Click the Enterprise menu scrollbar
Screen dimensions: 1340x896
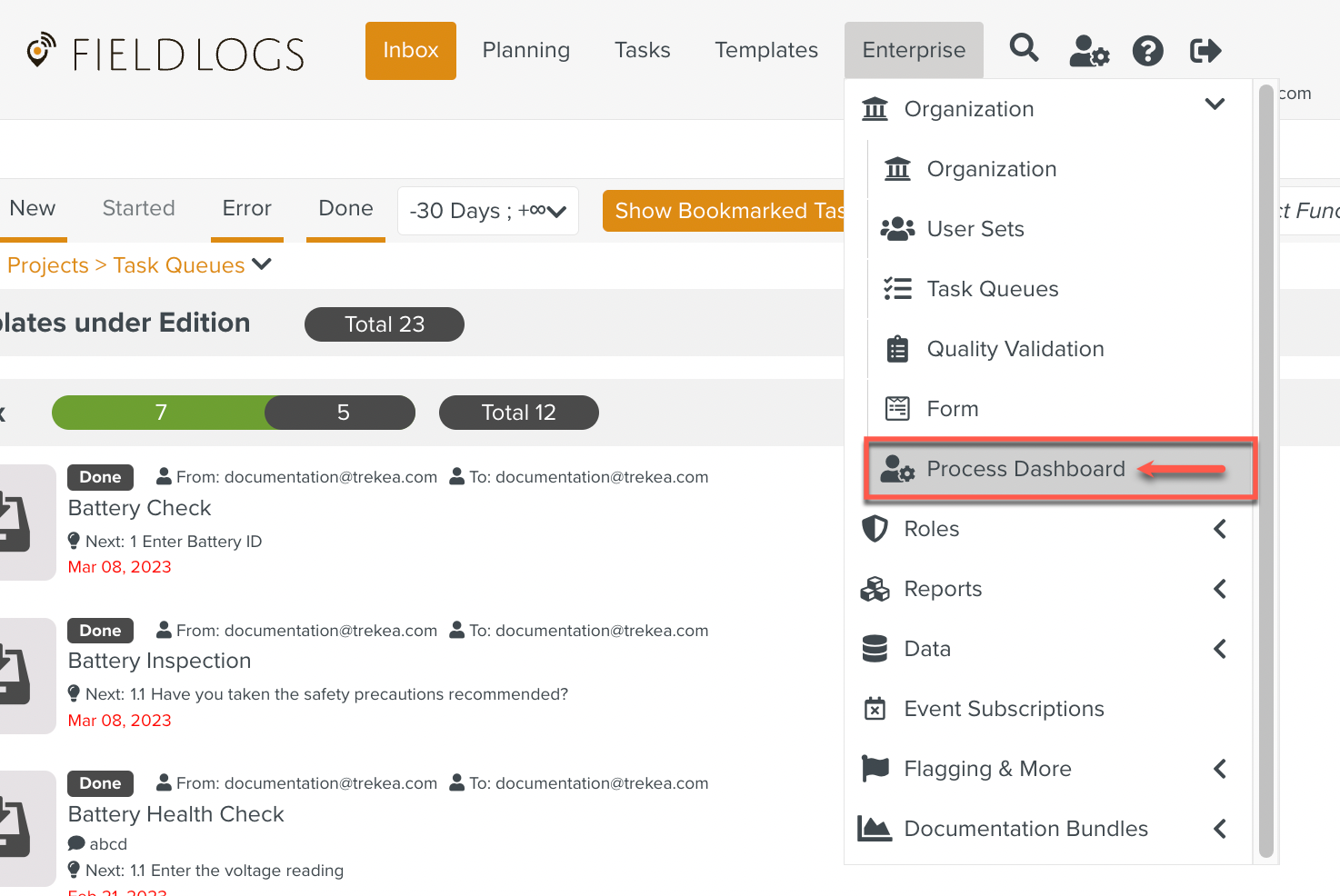(x=1265, y=473)
